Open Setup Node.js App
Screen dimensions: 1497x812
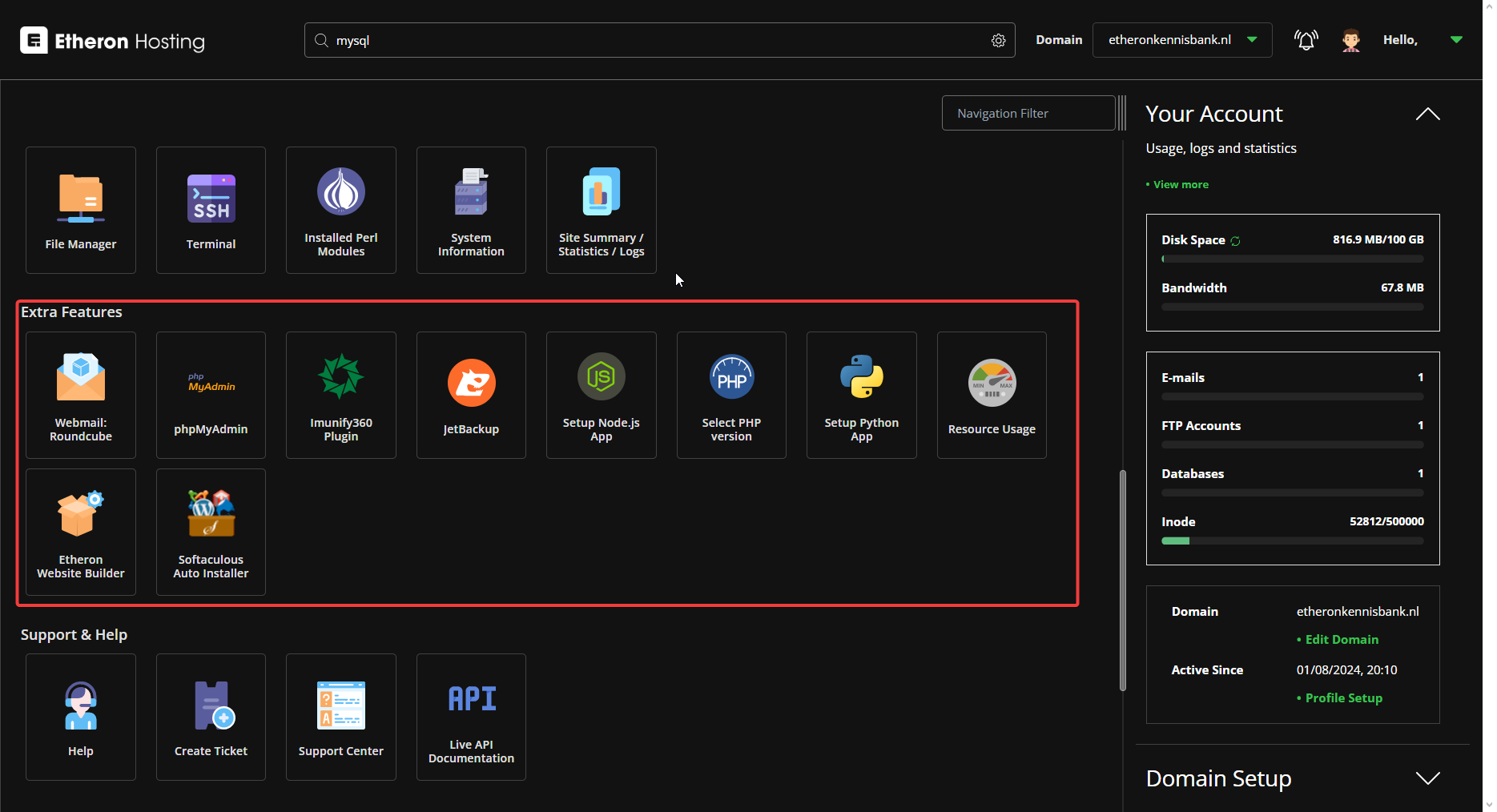(x=601, y=395)
